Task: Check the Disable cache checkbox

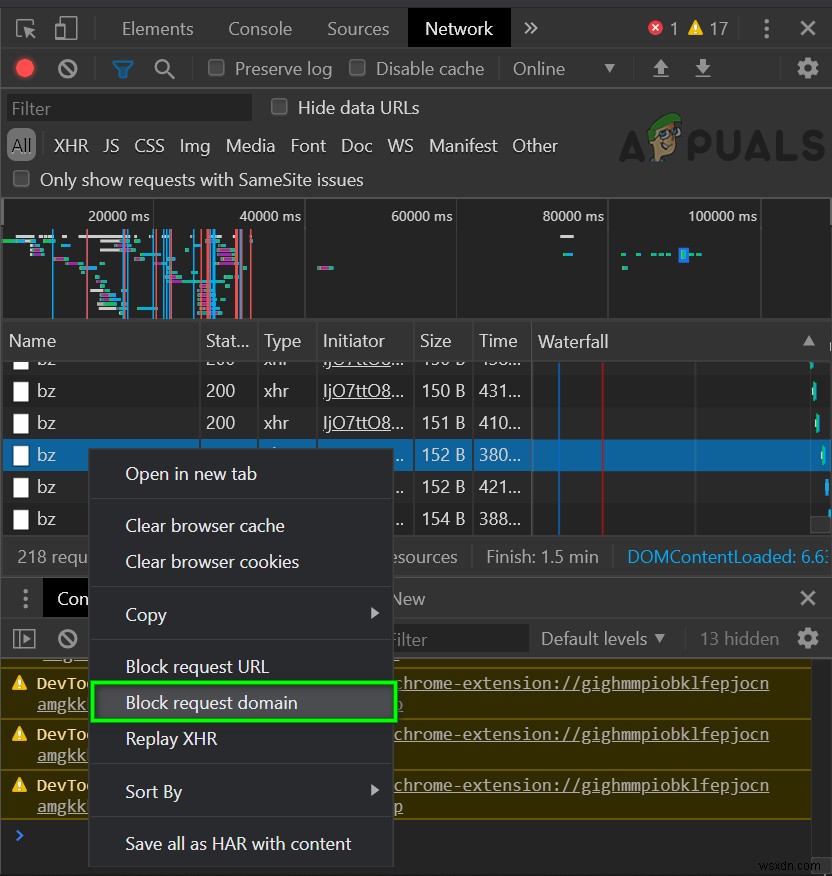Action: tap(357, 68)
